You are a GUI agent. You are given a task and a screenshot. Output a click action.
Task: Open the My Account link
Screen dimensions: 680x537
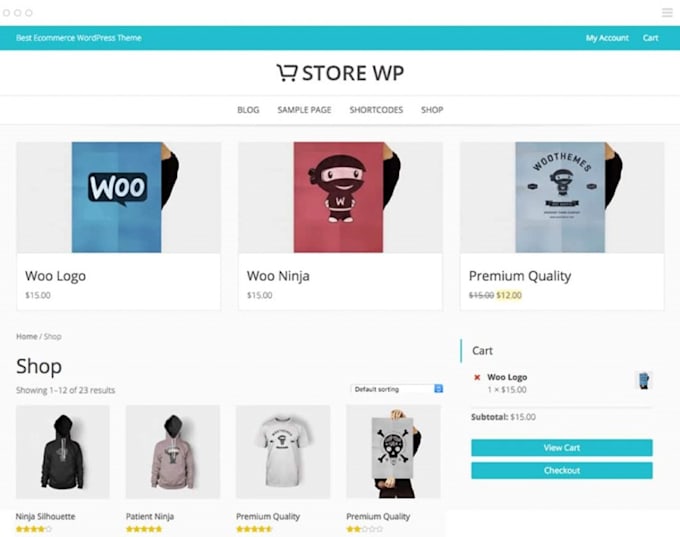[607, 38]
